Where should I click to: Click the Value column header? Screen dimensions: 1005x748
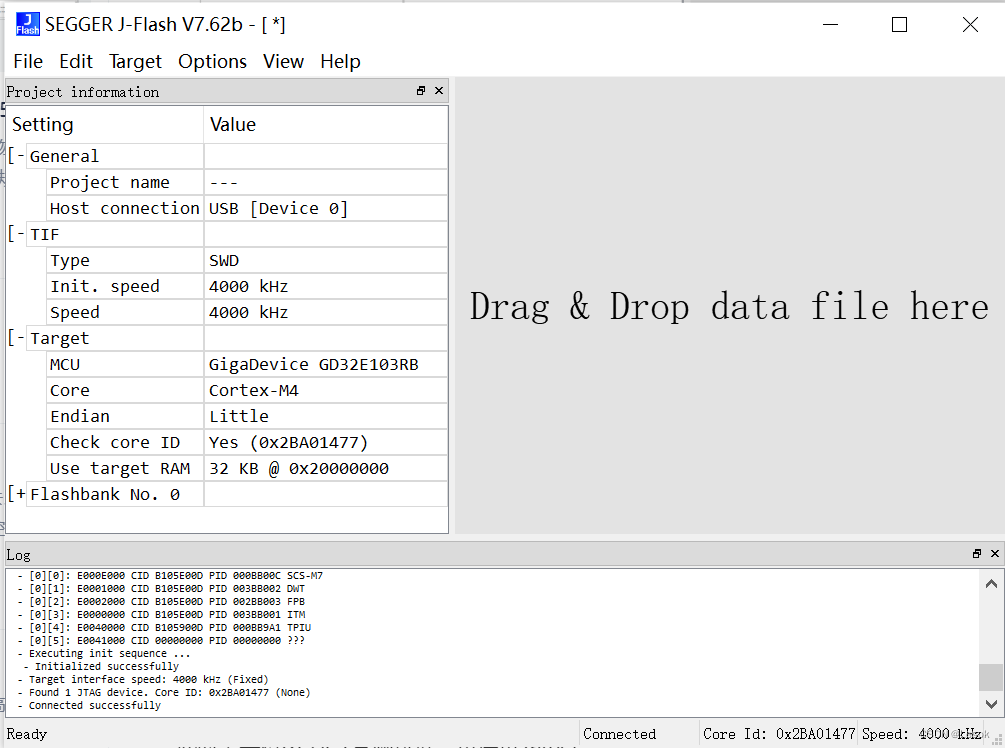[x=326, y=124]
